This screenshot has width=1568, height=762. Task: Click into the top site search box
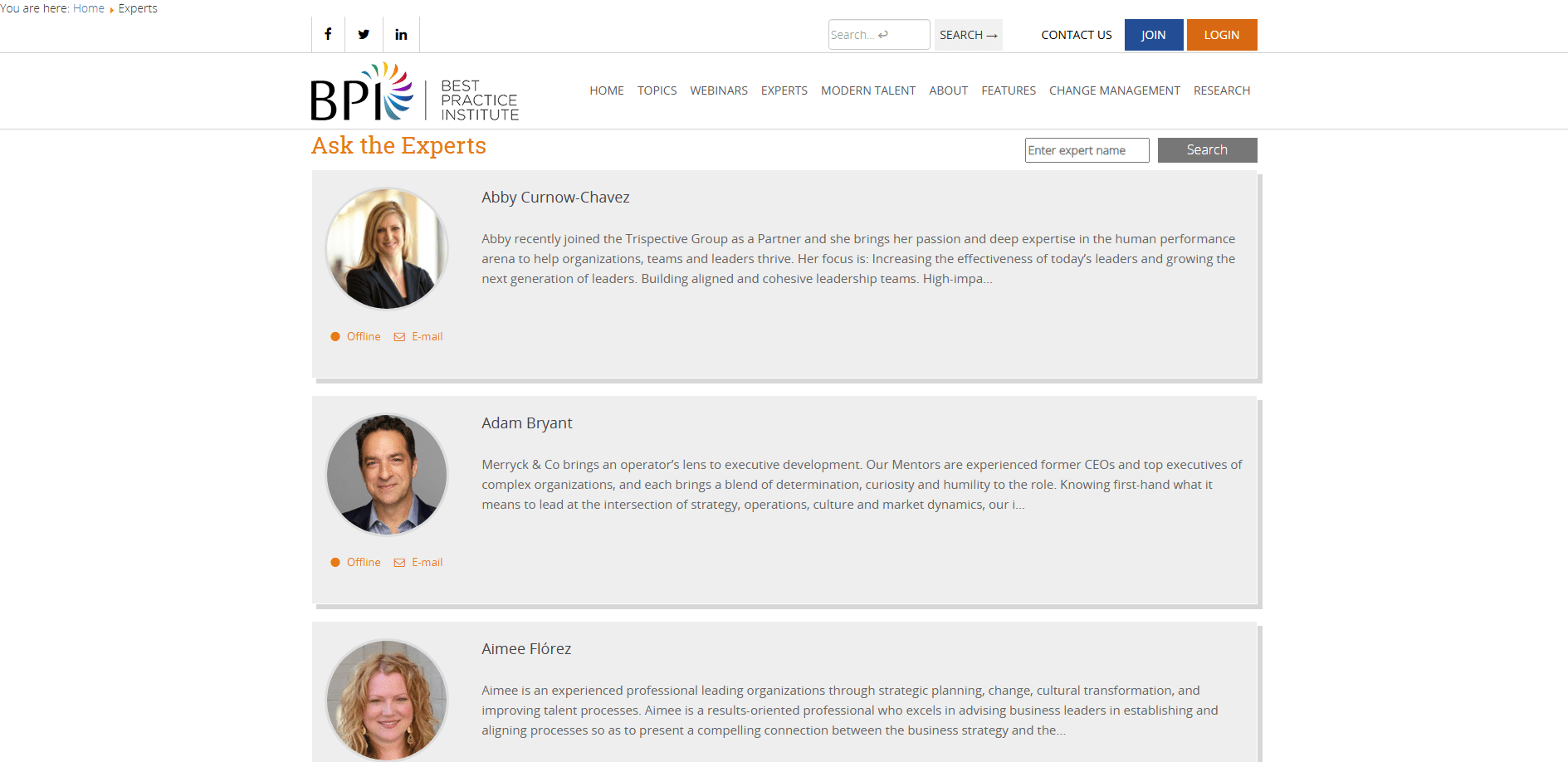[x=877, y=35]
